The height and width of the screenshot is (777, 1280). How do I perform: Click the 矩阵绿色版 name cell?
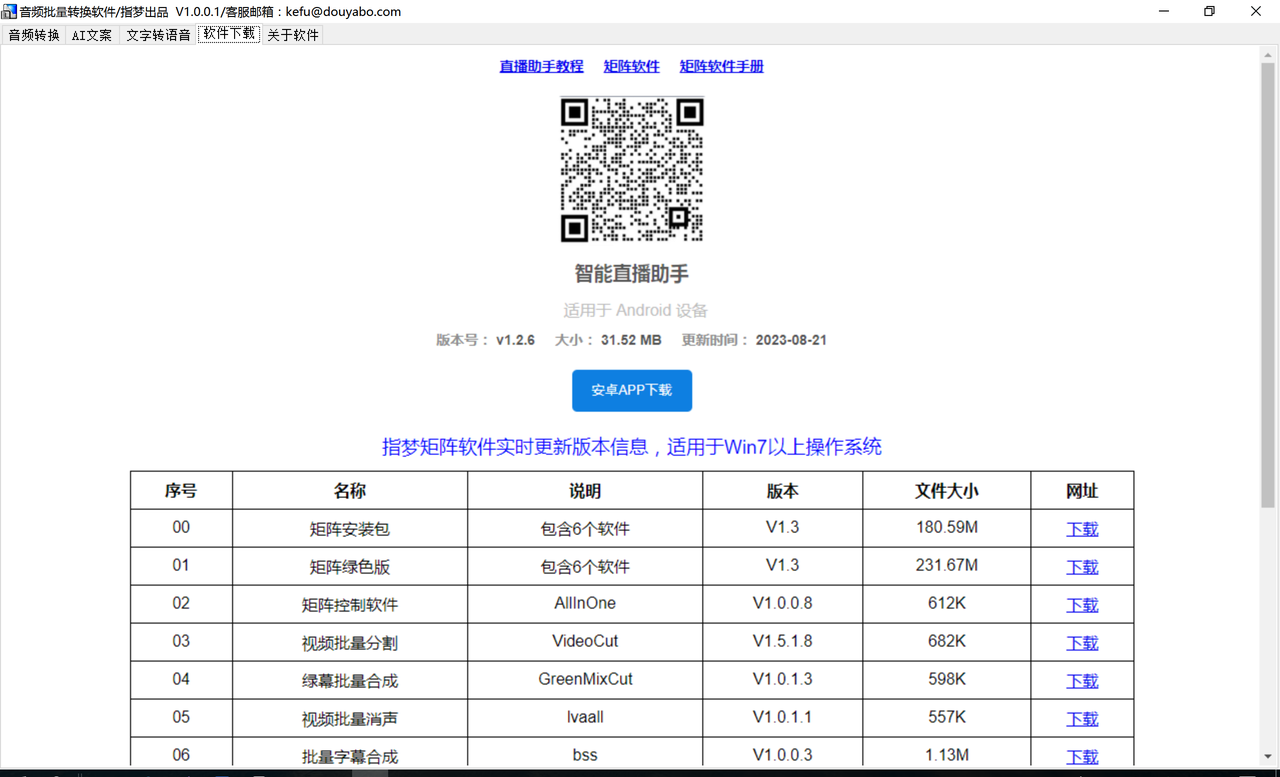(x=350, y=567)
